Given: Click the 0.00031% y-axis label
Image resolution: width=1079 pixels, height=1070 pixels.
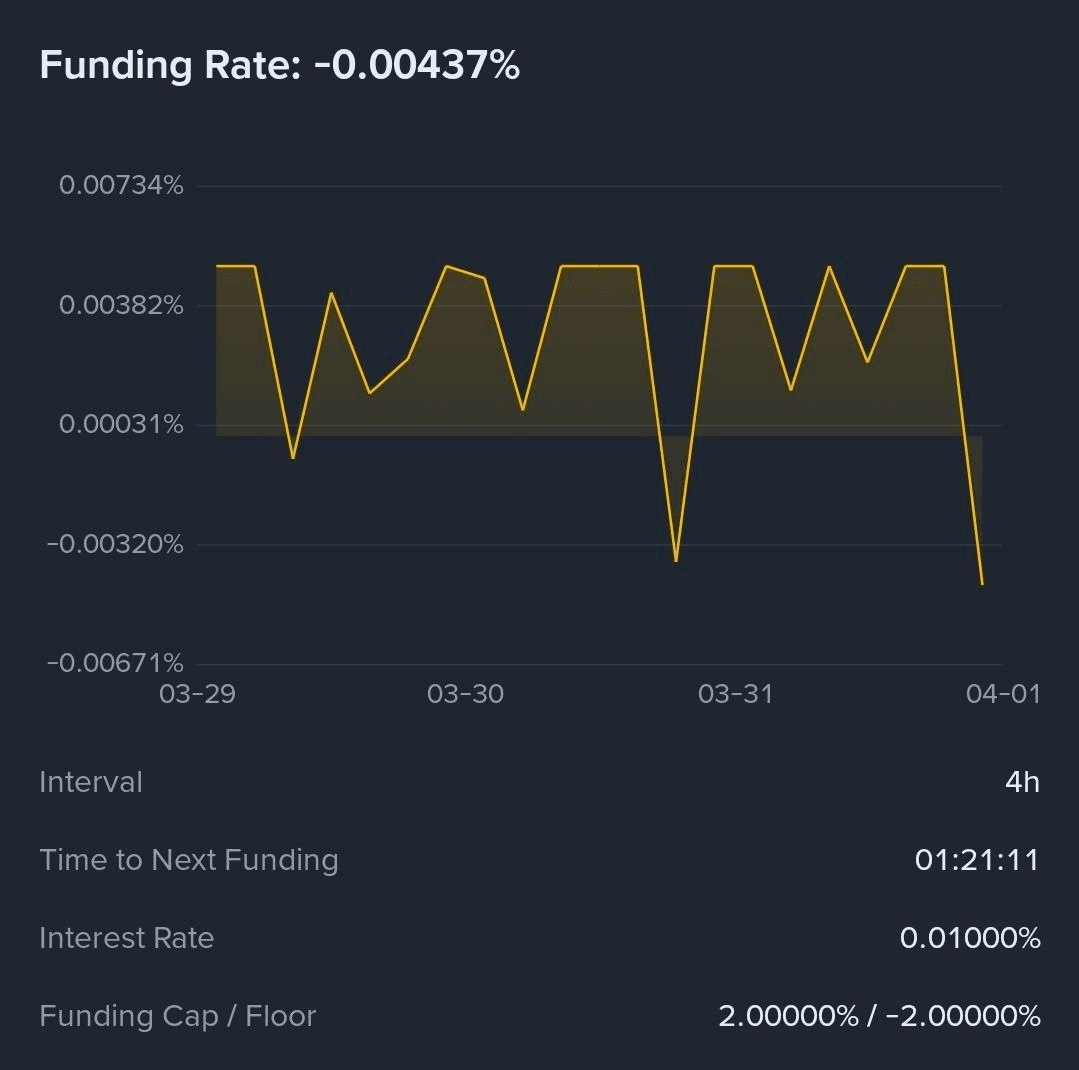Looking at the screenshot, I should click(121, 425).
